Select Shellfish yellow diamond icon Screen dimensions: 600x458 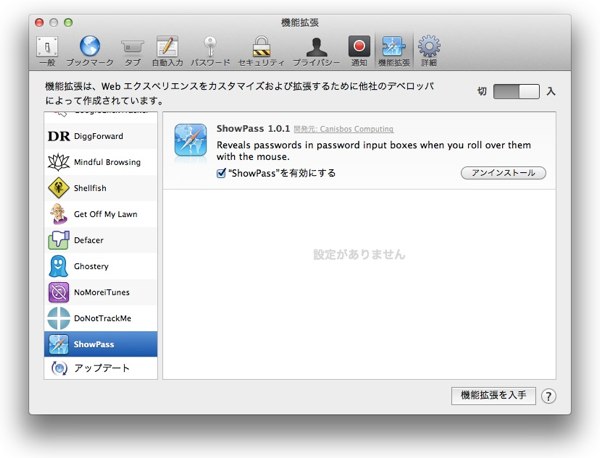(59, 188)
